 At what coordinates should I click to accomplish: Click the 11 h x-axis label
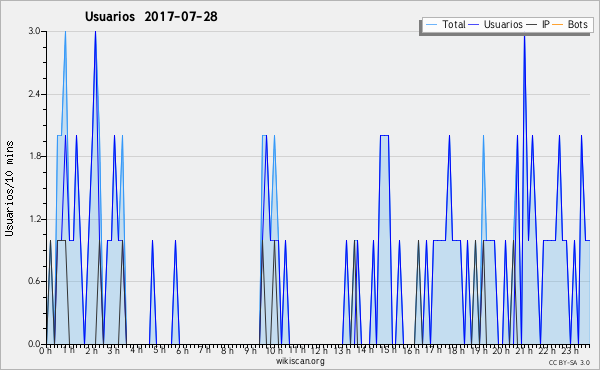pos(297,350)
